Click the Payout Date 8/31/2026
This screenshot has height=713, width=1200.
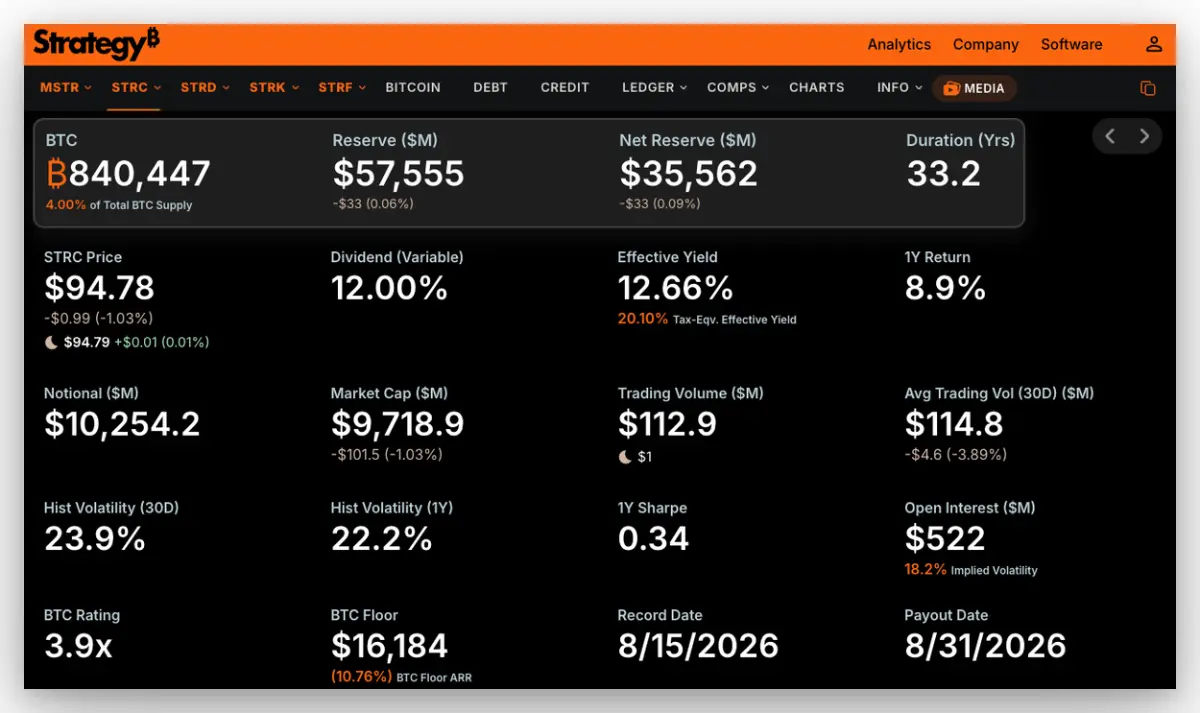985,646
